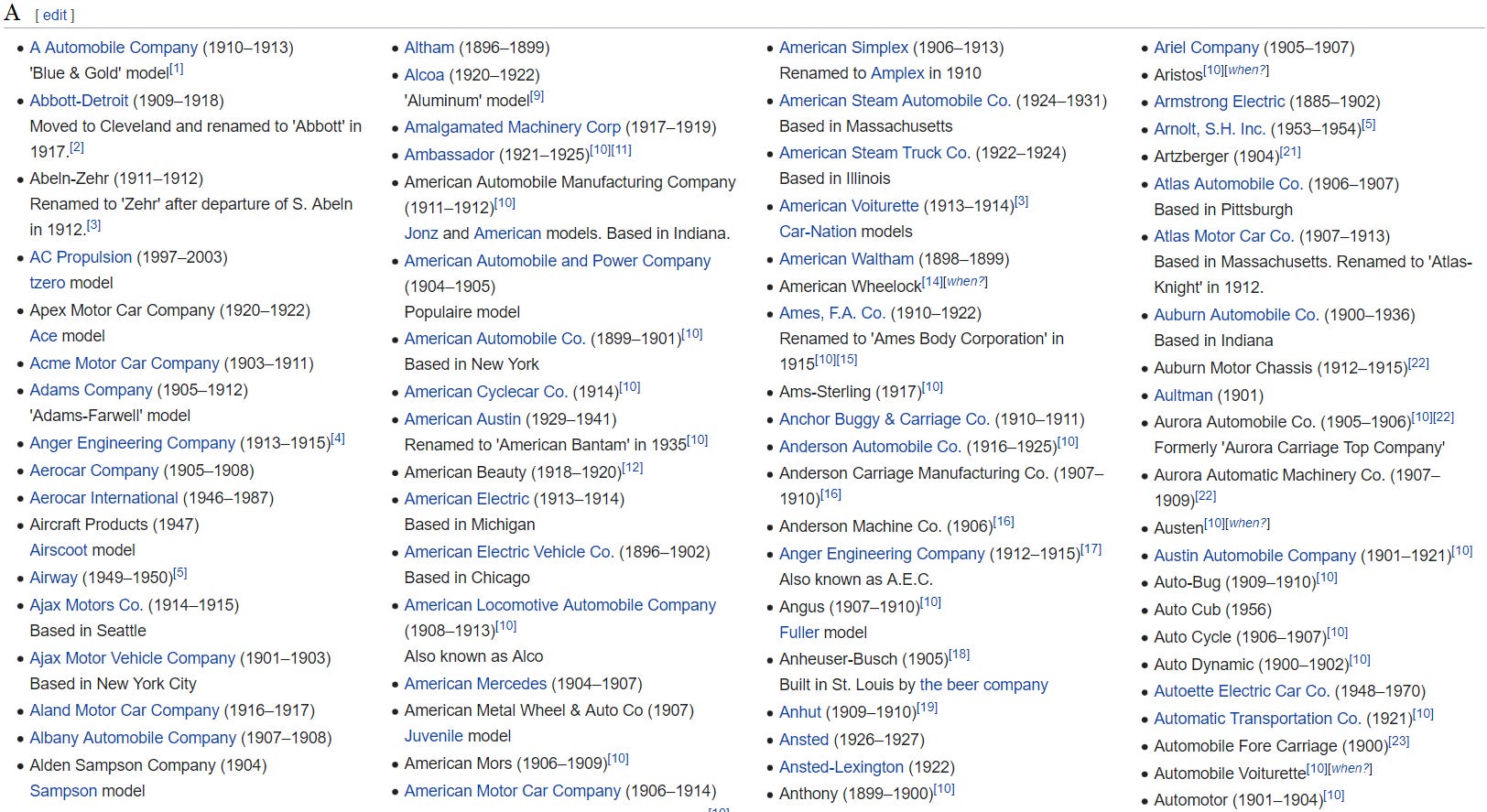The height and width of the screenshot is (812, 1487).
Task: Open Anderson Automobile Co. link
Action: (870, 447)
